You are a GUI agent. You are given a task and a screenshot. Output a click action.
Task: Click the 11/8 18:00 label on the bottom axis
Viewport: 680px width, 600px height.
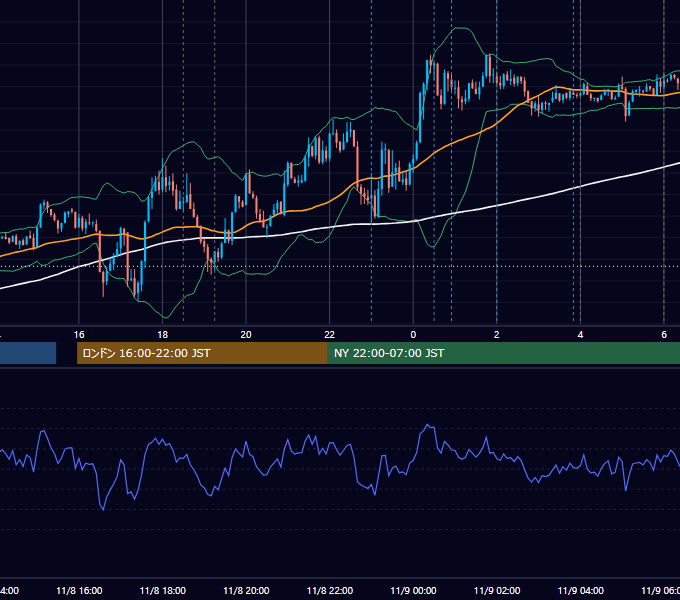pos(163,590)
